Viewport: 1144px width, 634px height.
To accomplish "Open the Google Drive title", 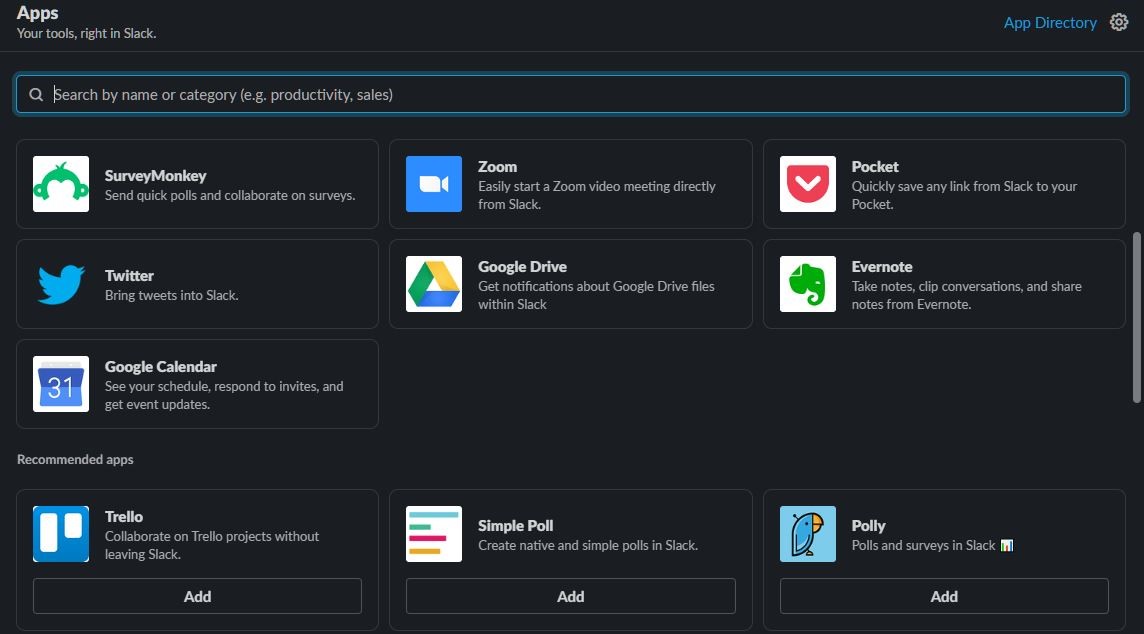I will pyautogui.click(x=522, y=266).
